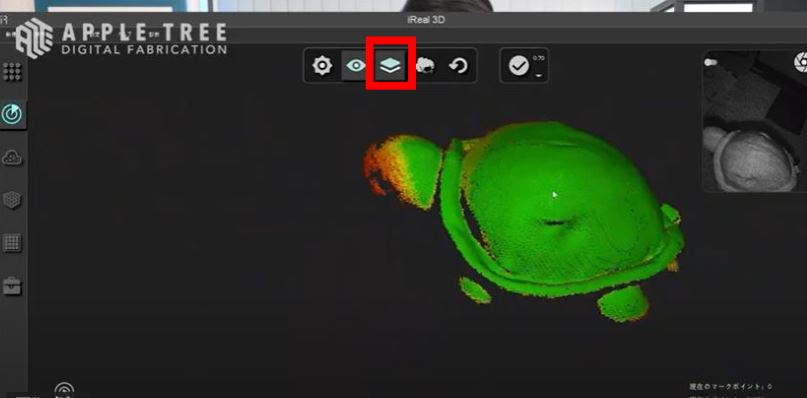Open the cloud icon in left sidebar

click(x=12, y=158)
